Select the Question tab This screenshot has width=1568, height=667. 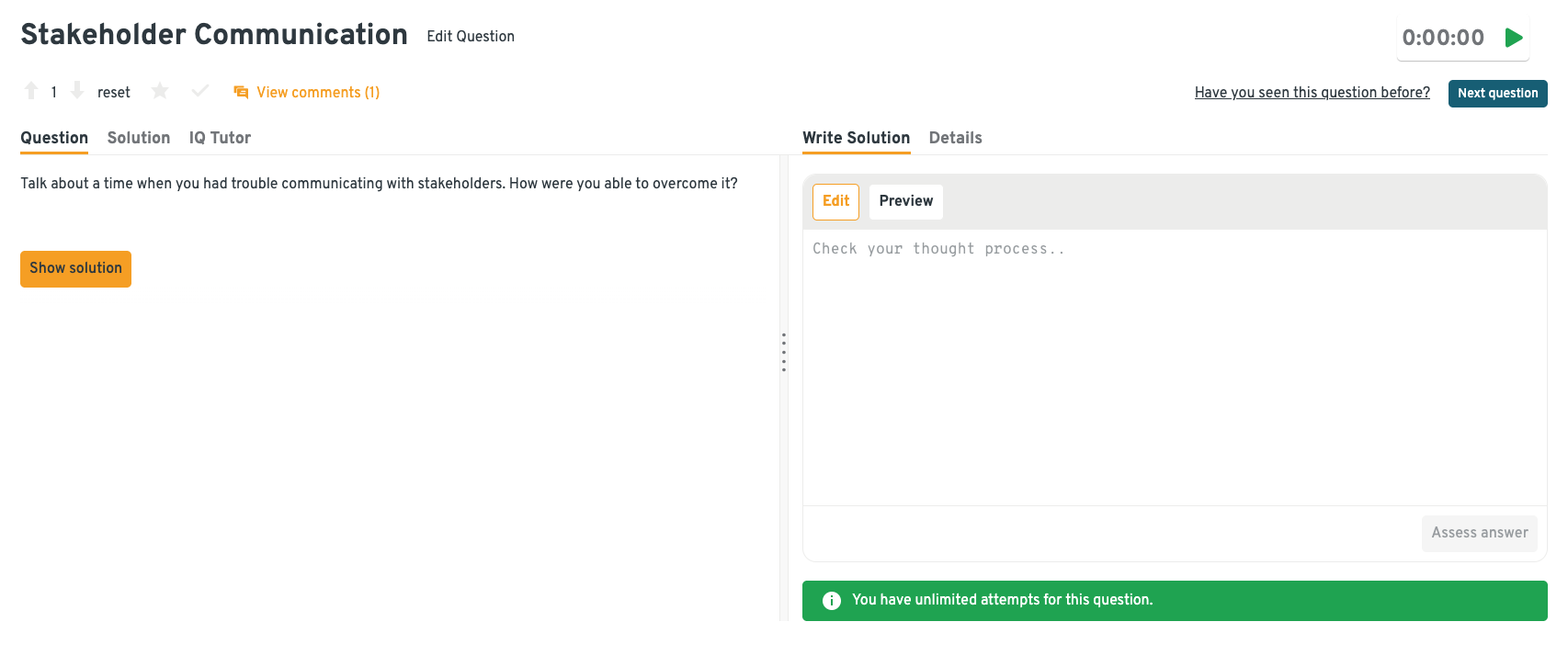(x=54, y=138)
